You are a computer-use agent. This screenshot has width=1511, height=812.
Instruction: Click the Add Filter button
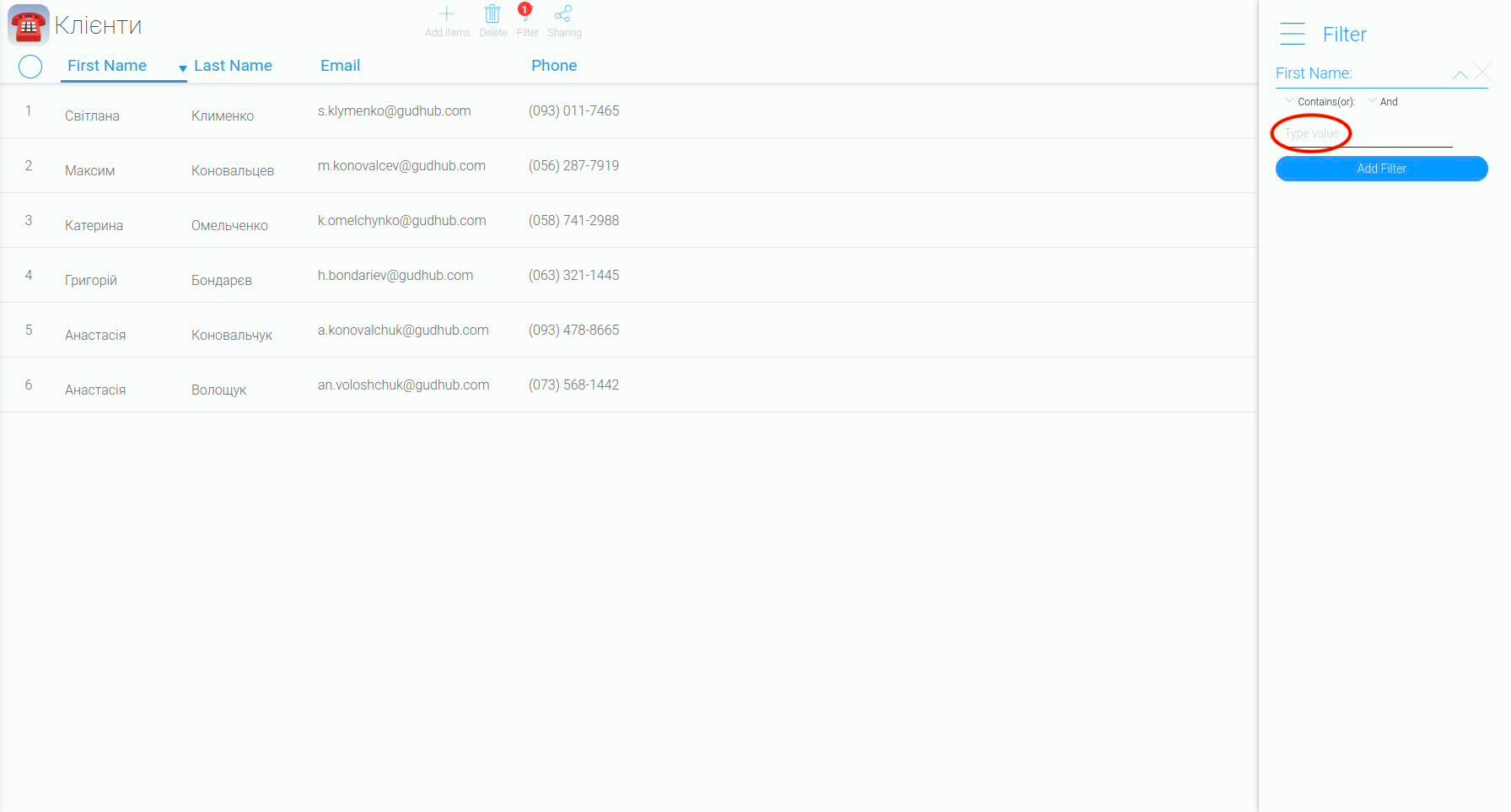(1381, 169)
